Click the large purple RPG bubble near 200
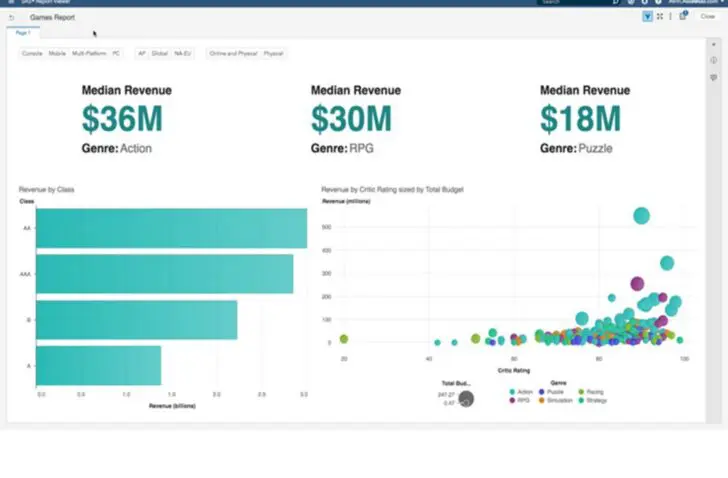 point(637,283)
